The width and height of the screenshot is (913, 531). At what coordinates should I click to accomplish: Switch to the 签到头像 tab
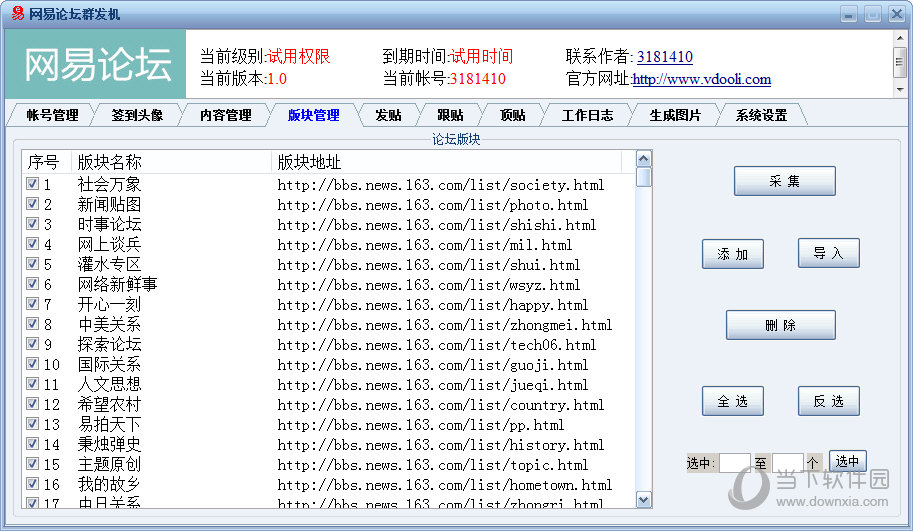tap(137, 115)
